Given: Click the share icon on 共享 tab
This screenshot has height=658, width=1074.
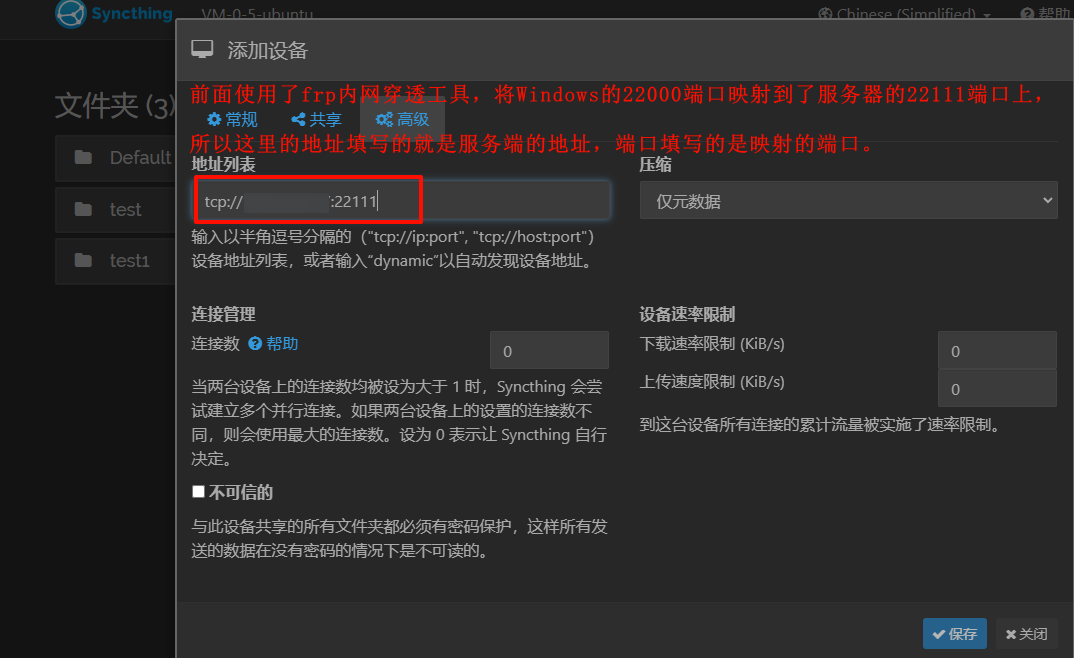Looking at the screenshot, I should [298, 119].
